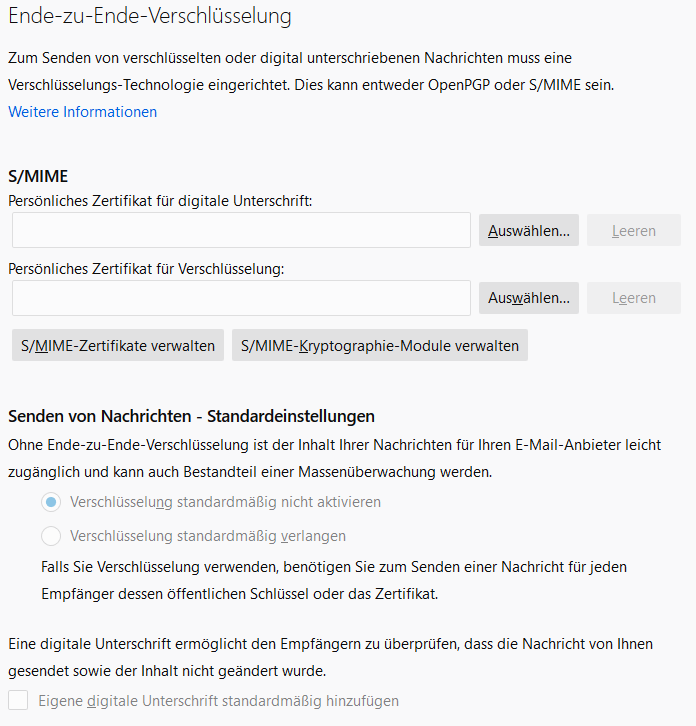Focus the encryption certificate text field
696x726 pixels.
pos(241,298)
